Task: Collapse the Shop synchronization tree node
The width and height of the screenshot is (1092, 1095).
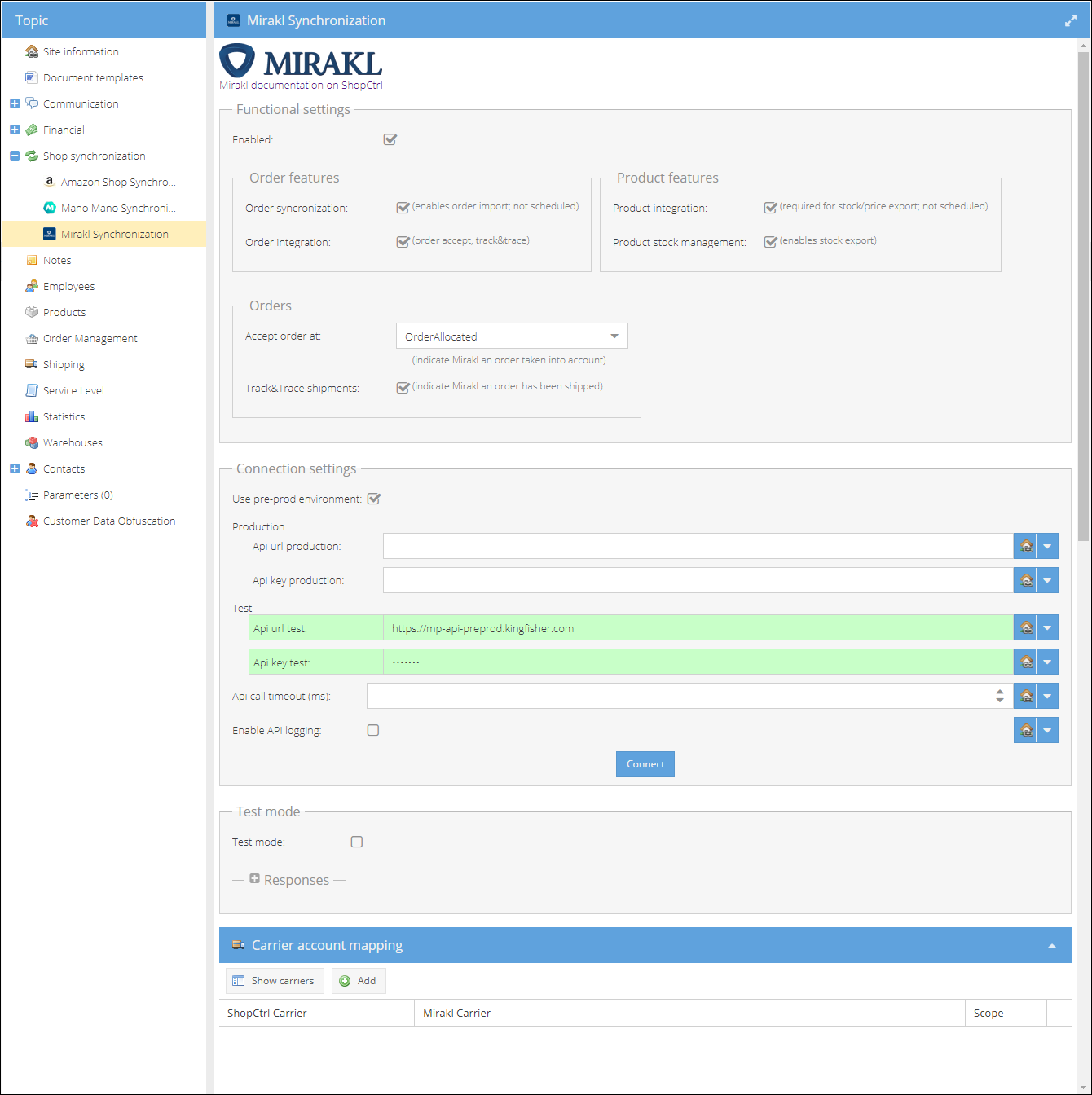Action: coord(15,156)
